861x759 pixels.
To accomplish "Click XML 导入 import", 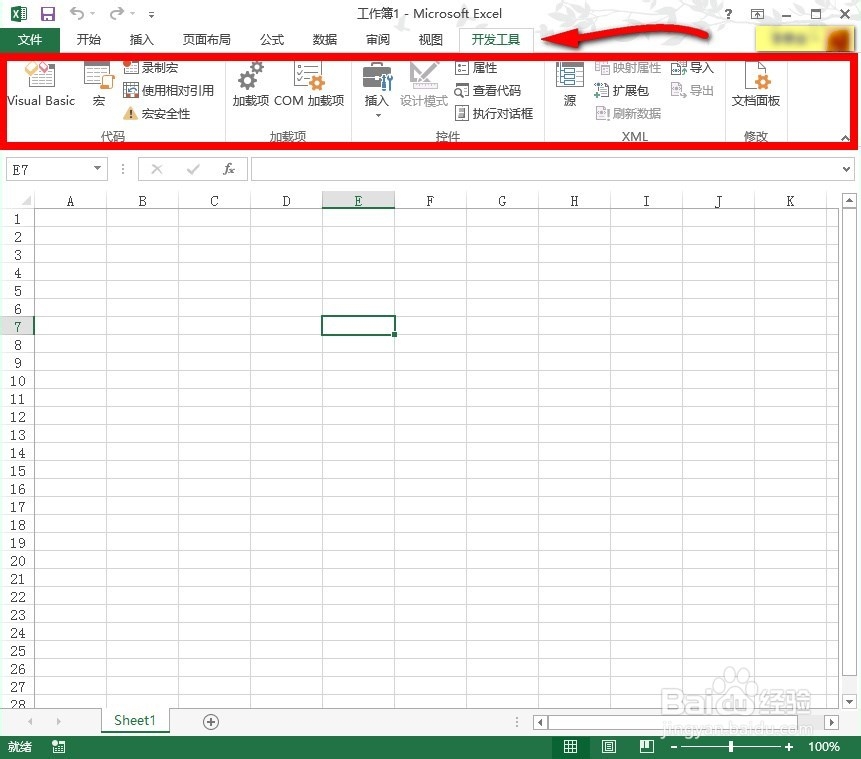I will click(x=692, y=68).
